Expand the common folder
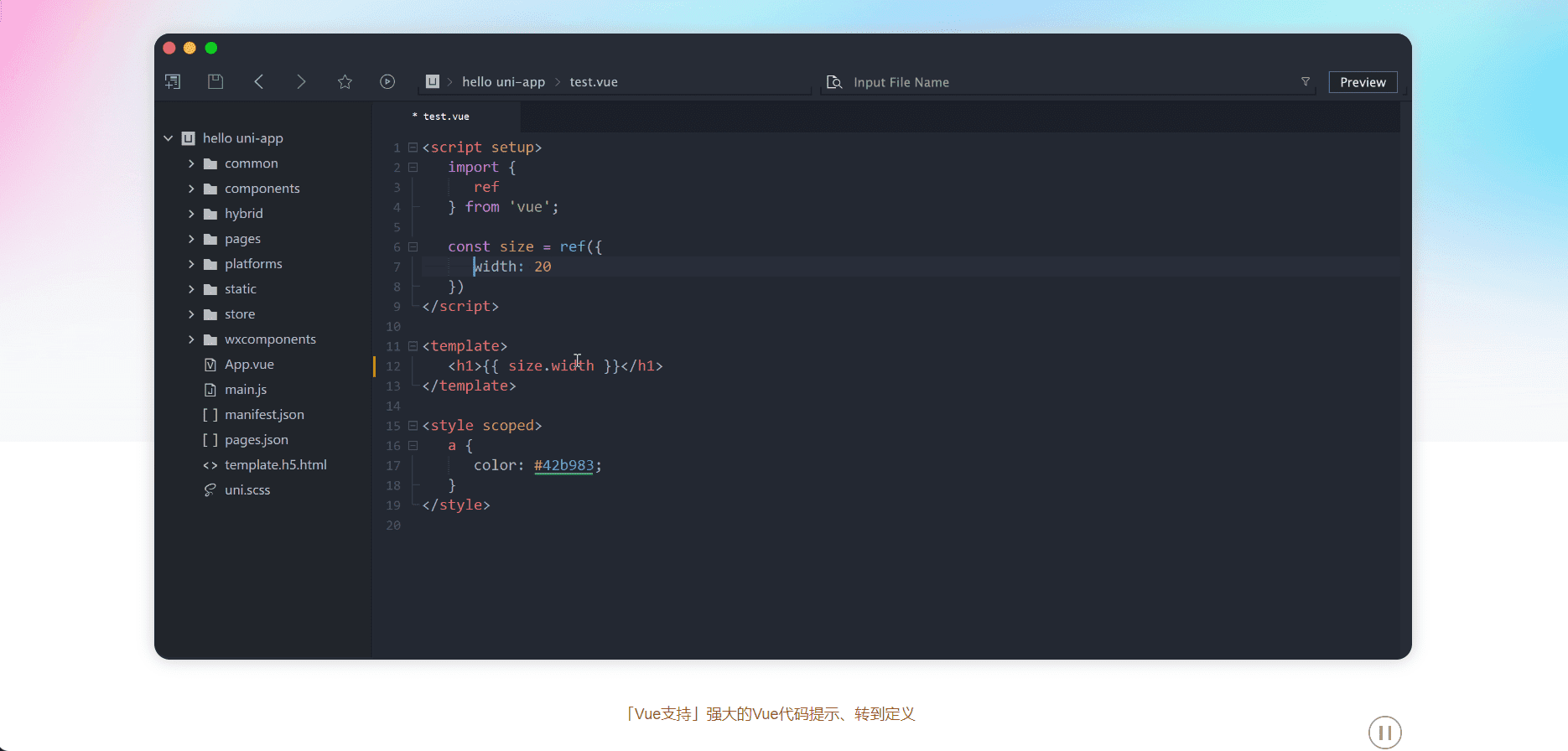This screenshot has width=1568, height=751. [x=191, y=163]
